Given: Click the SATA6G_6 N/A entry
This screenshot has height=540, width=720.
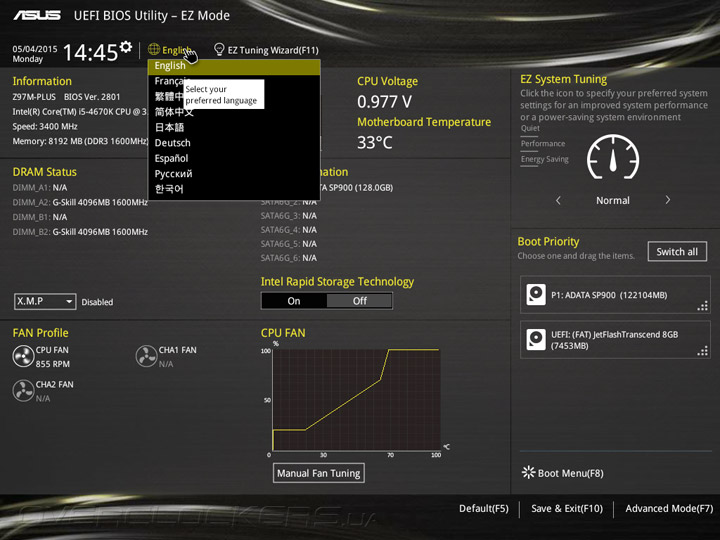Looking at the screenshot, I should click(288, 258).
